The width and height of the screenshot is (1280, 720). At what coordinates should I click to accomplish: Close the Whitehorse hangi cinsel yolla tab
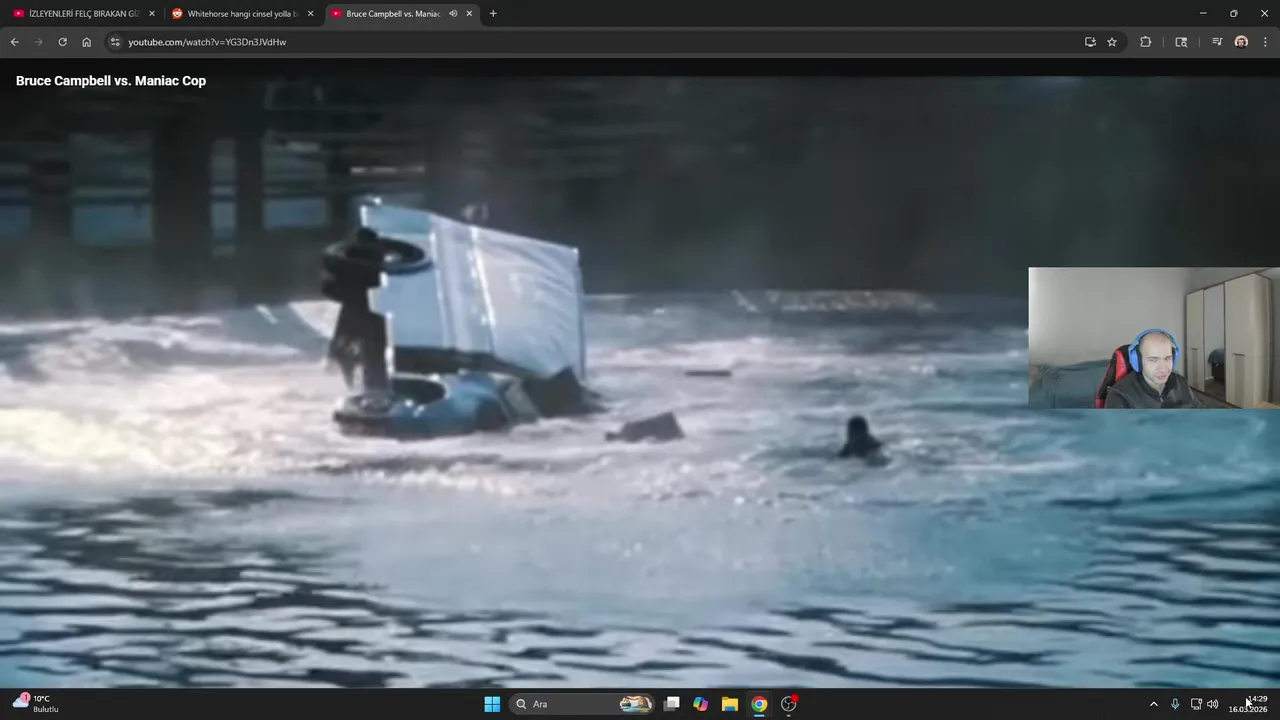point(310,14)
